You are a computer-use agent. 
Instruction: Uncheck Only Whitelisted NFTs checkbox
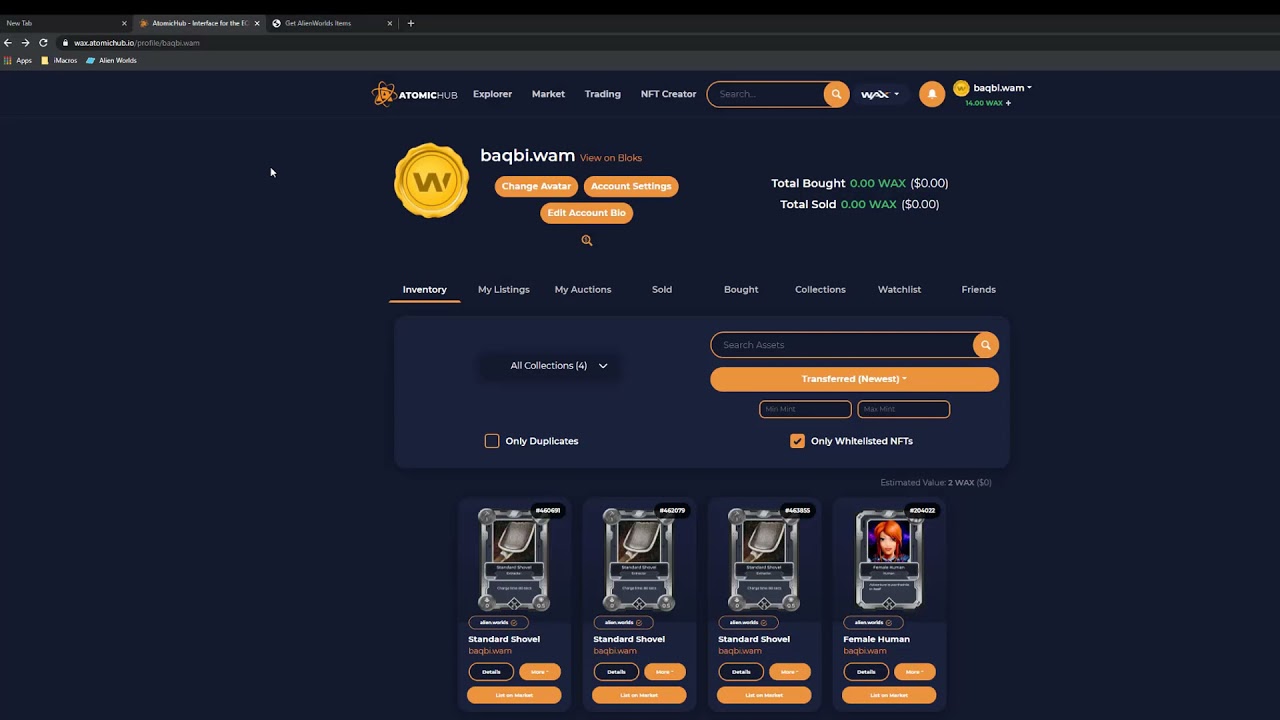tap(797, 441)
